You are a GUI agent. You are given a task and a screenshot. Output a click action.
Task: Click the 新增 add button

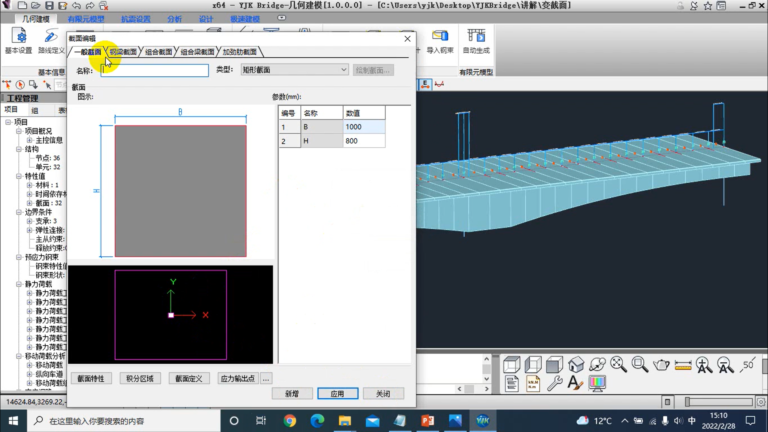pos(292,394)
